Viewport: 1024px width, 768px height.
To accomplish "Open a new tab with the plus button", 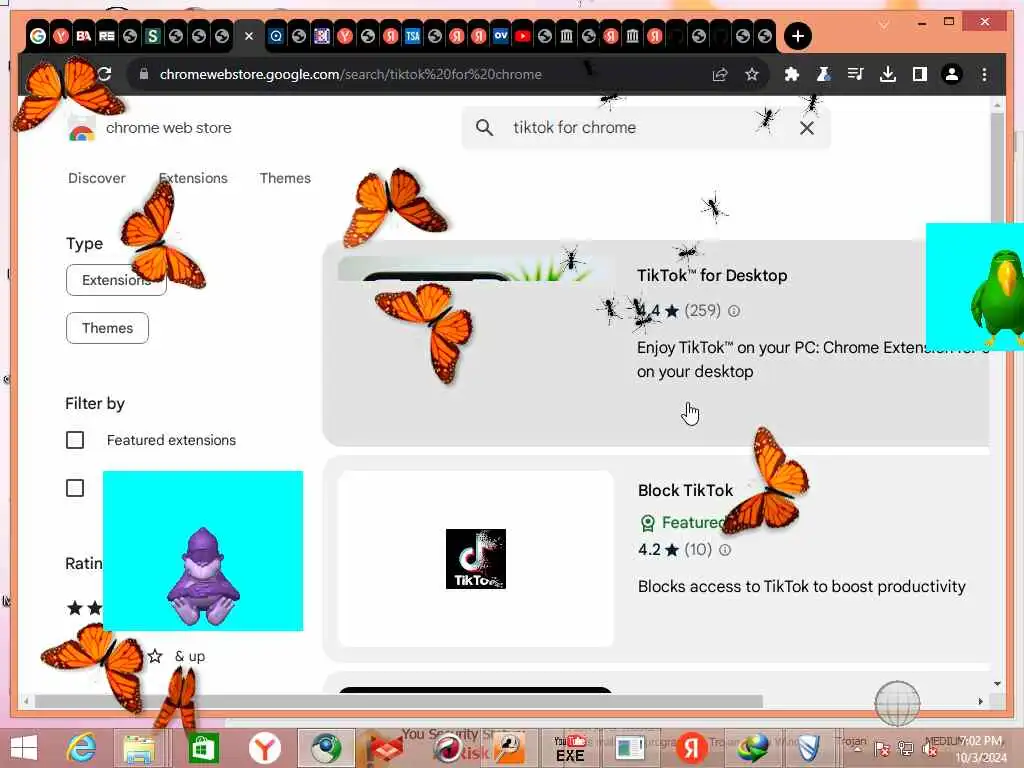I will (797, 36).
